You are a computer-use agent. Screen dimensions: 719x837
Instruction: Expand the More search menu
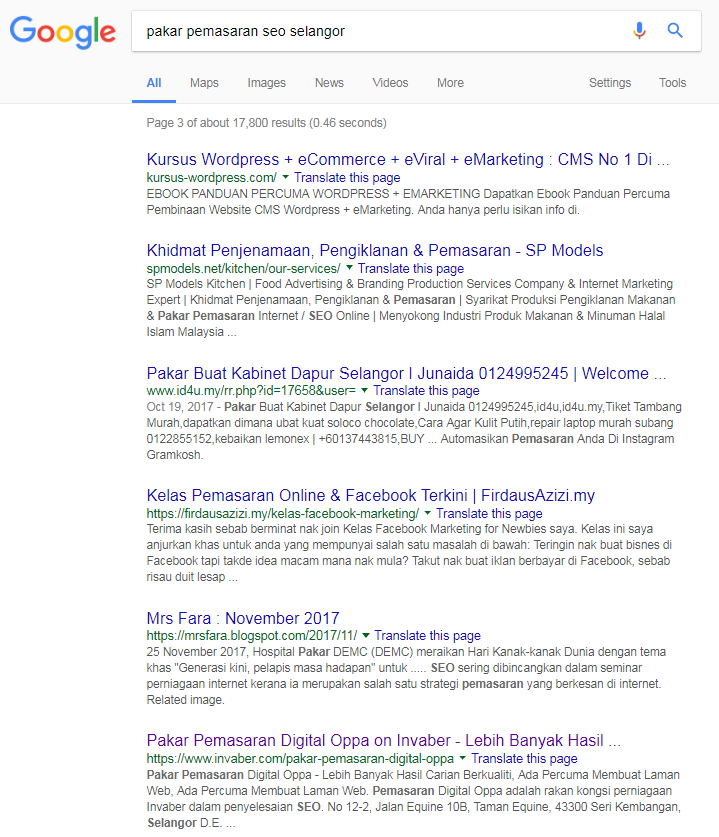450,83
